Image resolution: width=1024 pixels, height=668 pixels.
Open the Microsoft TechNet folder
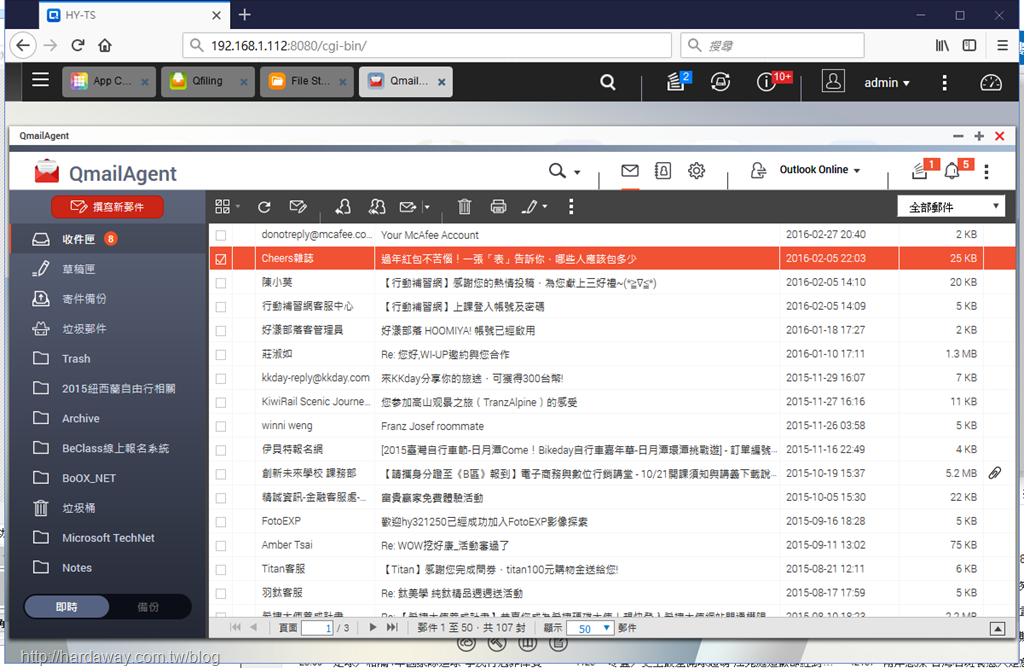108,538
